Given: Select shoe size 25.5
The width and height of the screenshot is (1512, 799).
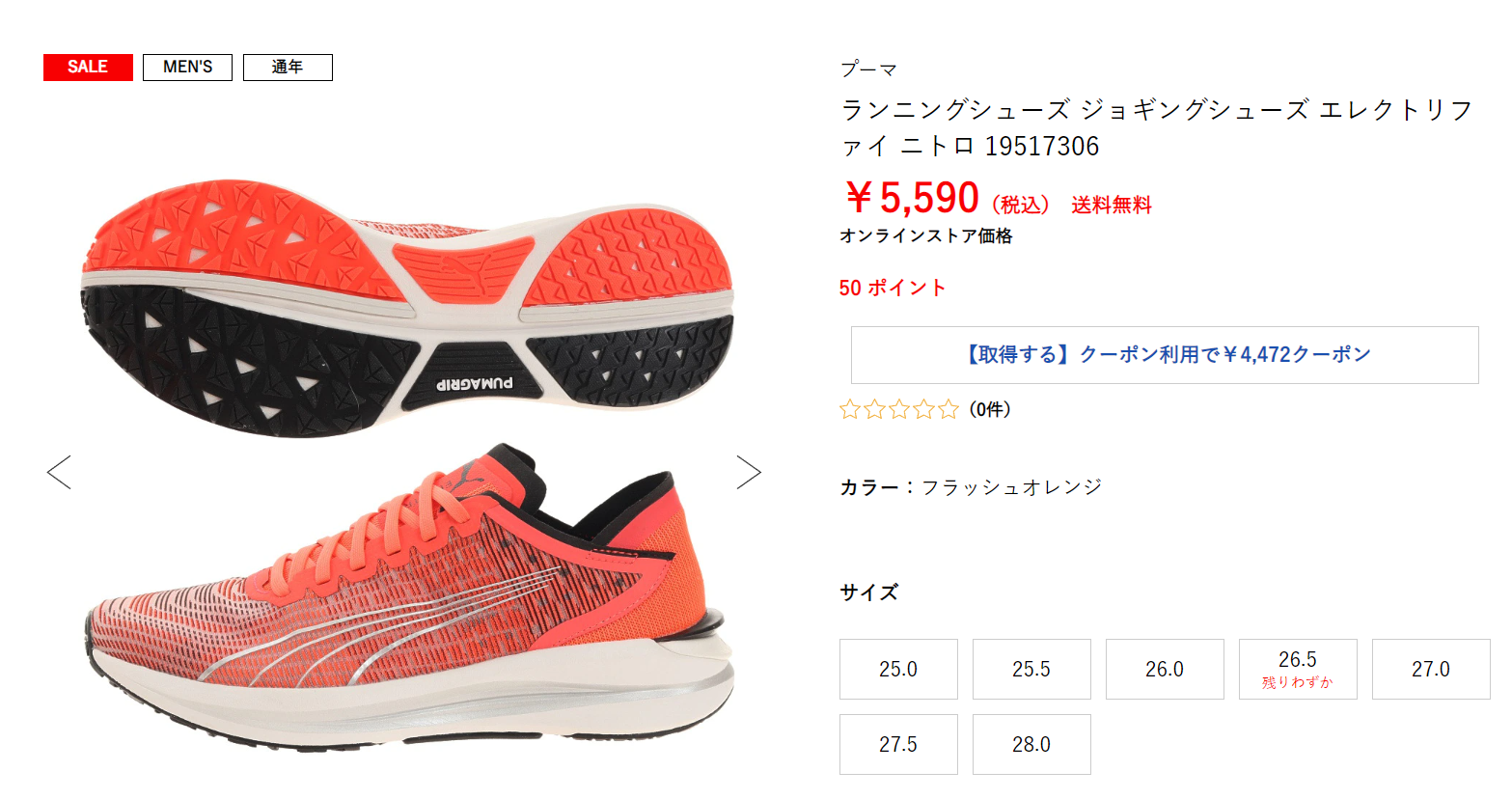Looking at the screenshot, I should [x=1031, y=669].
